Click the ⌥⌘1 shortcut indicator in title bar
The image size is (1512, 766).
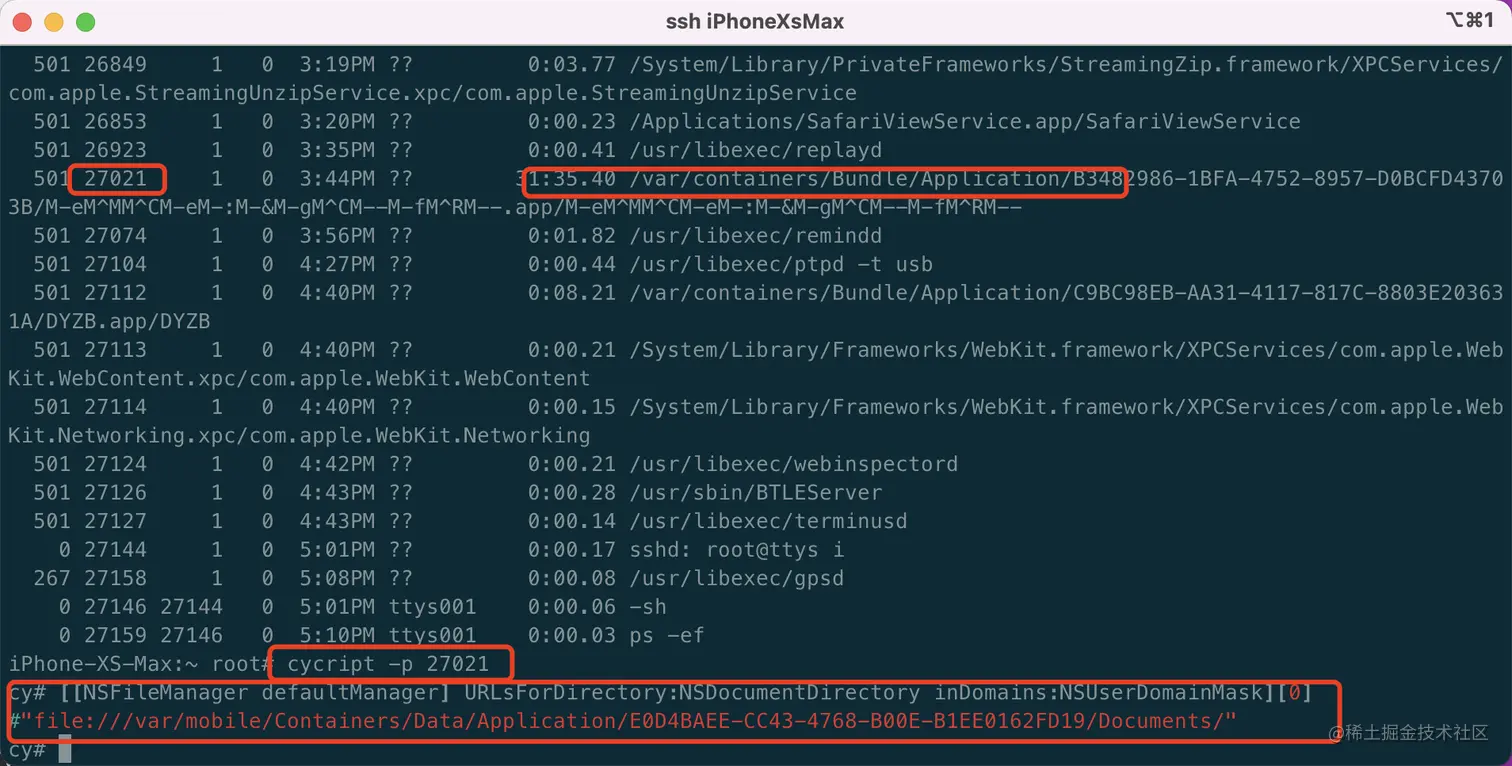[x=1469, y=21]
